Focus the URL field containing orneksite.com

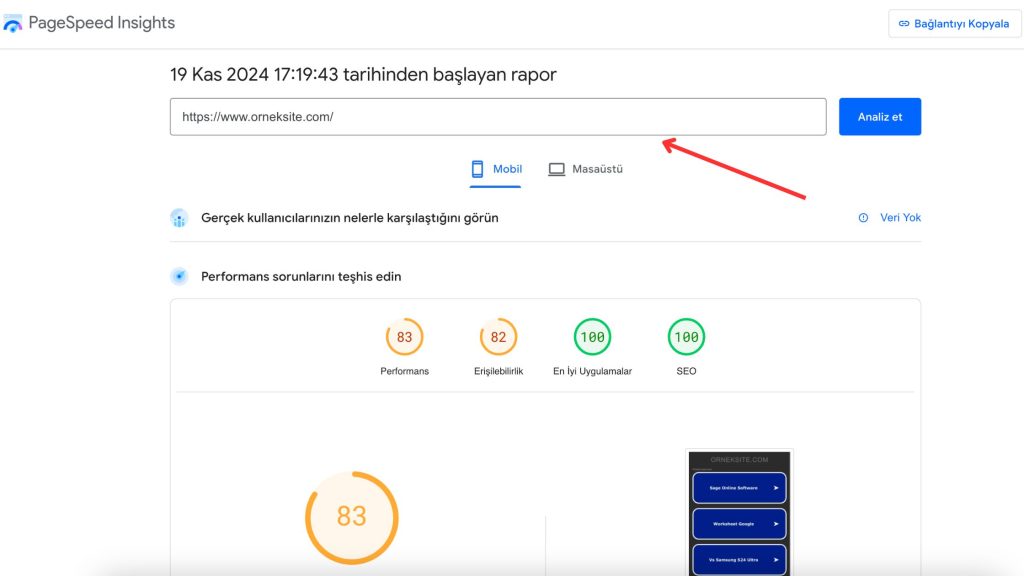pyautogui.click(x=497, y=117)
